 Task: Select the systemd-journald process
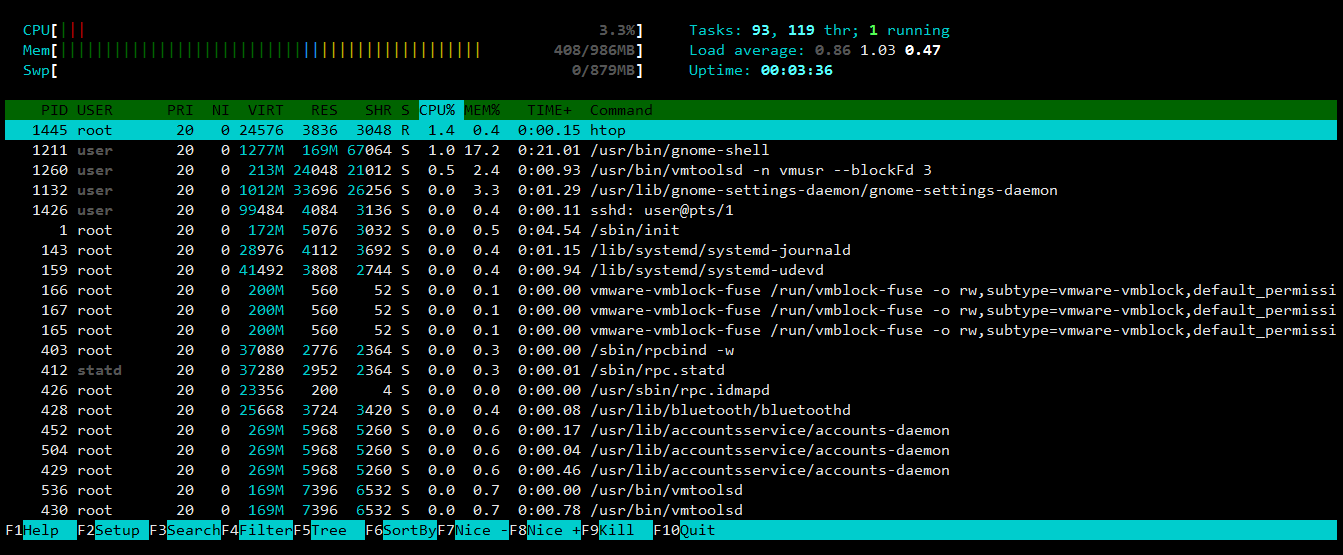click(671, 250)
